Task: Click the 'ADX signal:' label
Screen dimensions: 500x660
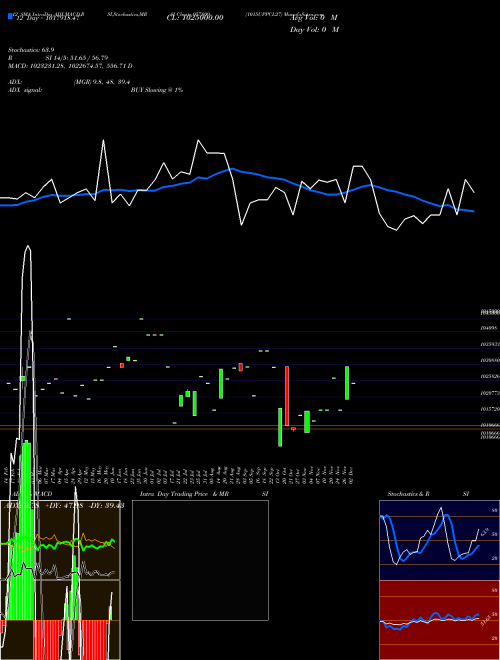Action: 25,90
